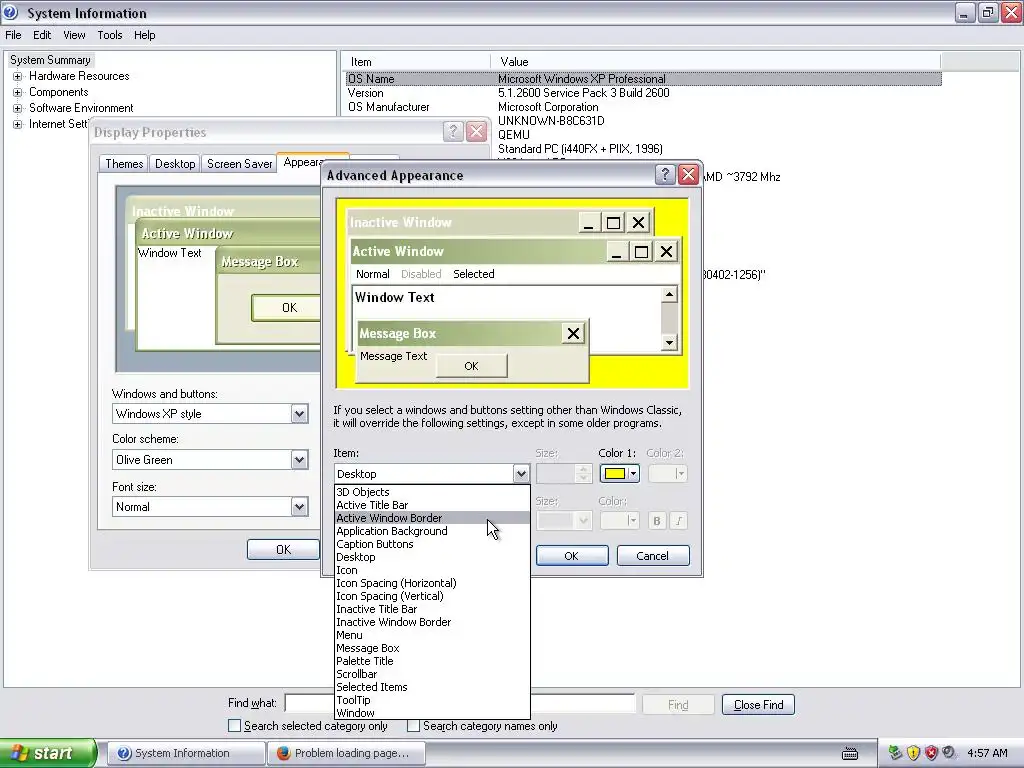The height and width of the screenshot is (768, 1024).
Task: Switch to the Desktop tab
Action: (x=175, y=164)
